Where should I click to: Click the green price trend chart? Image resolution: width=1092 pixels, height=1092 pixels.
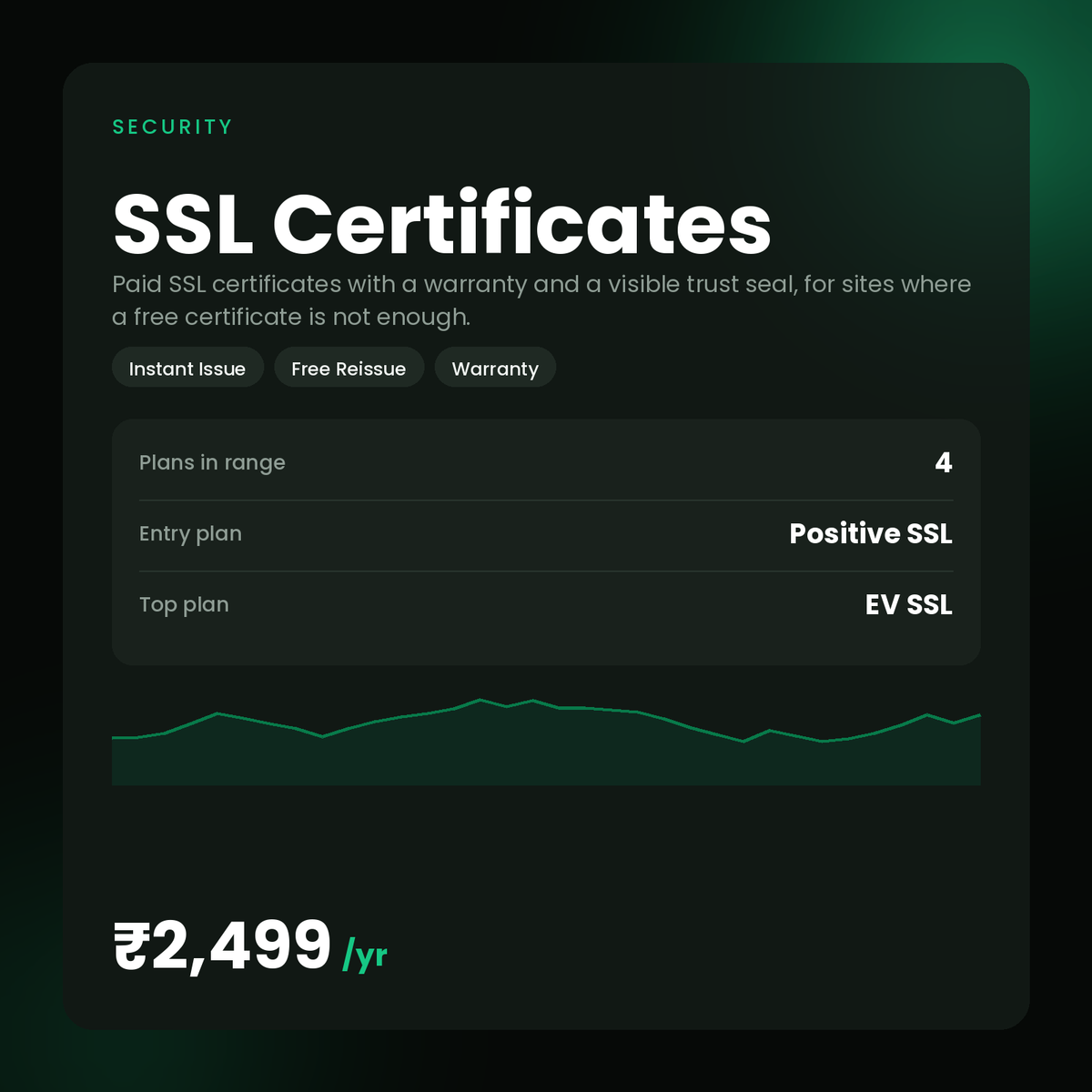(x=546, y=742)
